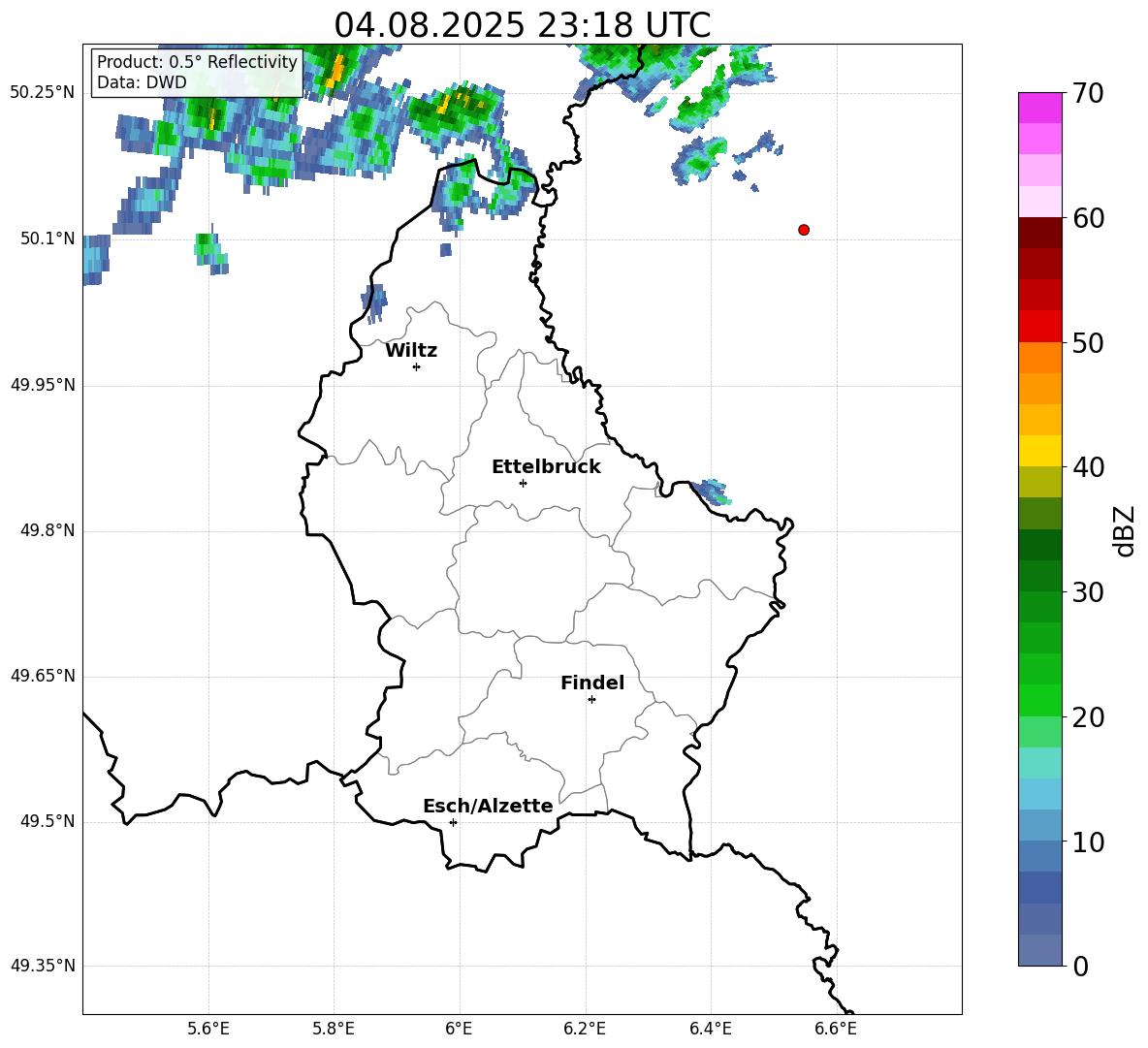Click the 'Data: DWD' text

tap(142, 82)
